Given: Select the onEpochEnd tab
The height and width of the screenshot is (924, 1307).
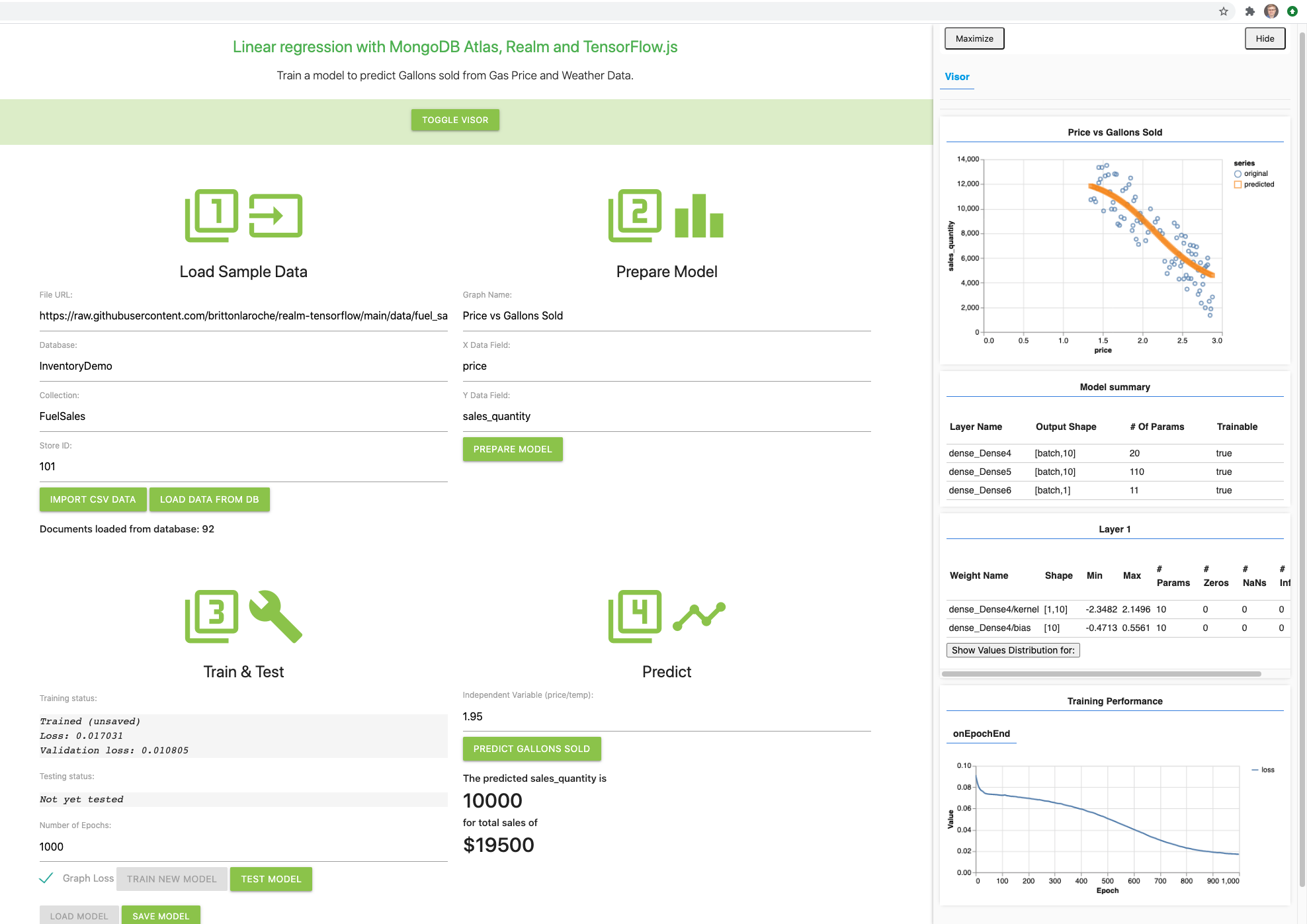Looking at the screenshot, I should pyautogui.click(x=981, y=734).
